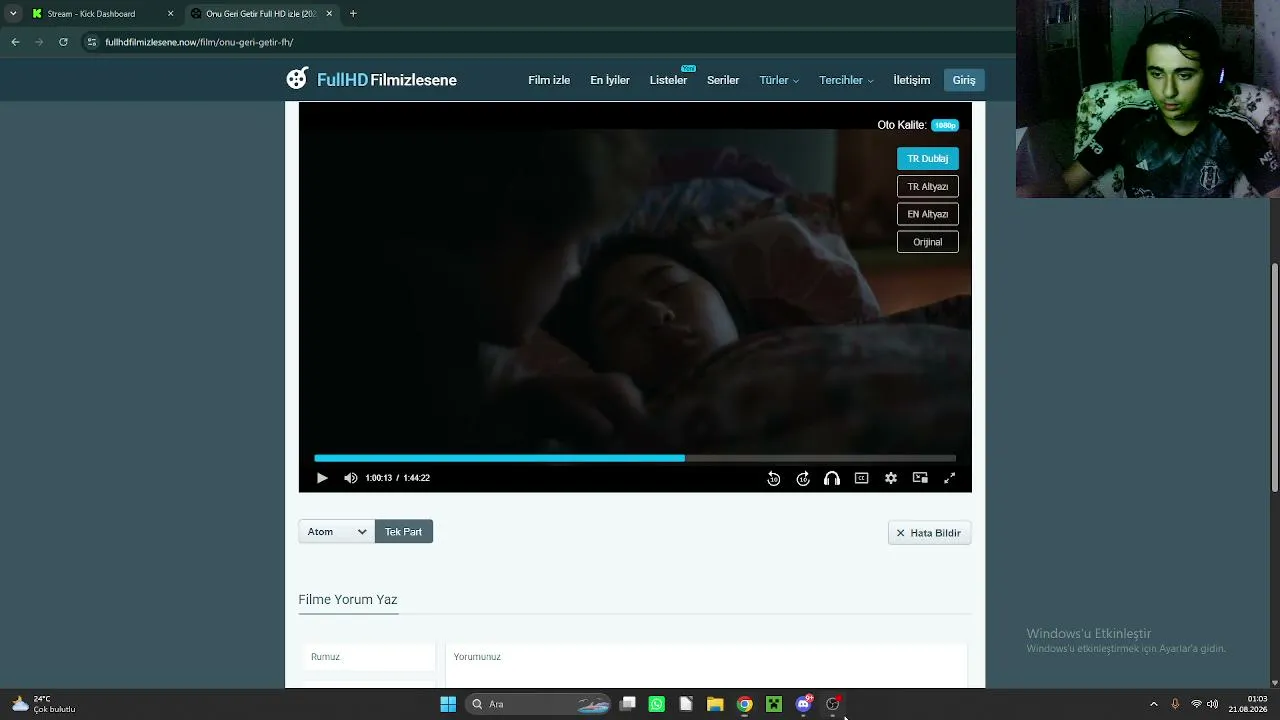Screen dimensions: 1280x720
Task: Open the Seriler menu item
Action: tap(723, 80)
